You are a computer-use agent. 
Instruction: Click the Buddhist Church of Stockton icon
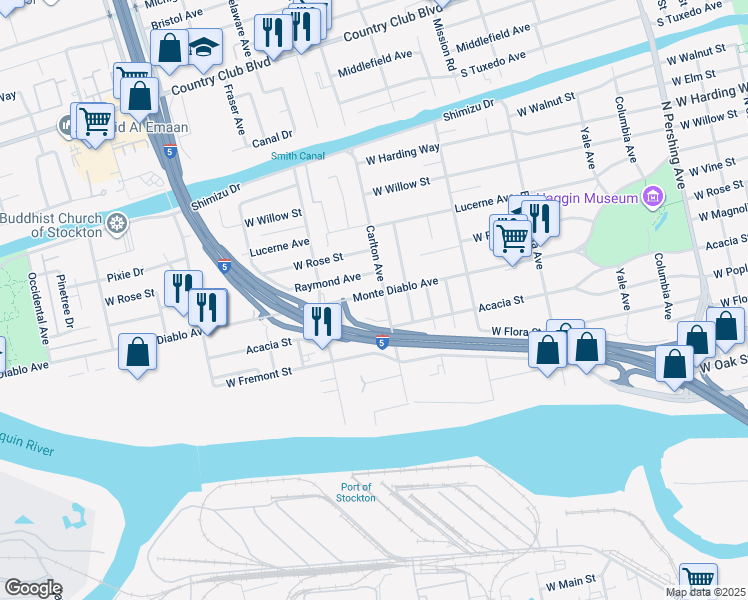[117, 224]
